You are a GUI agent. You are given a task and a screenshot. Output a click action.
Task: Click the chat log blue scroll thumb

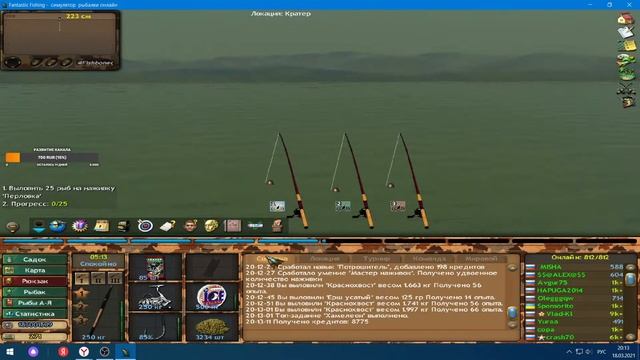(512, 313)
